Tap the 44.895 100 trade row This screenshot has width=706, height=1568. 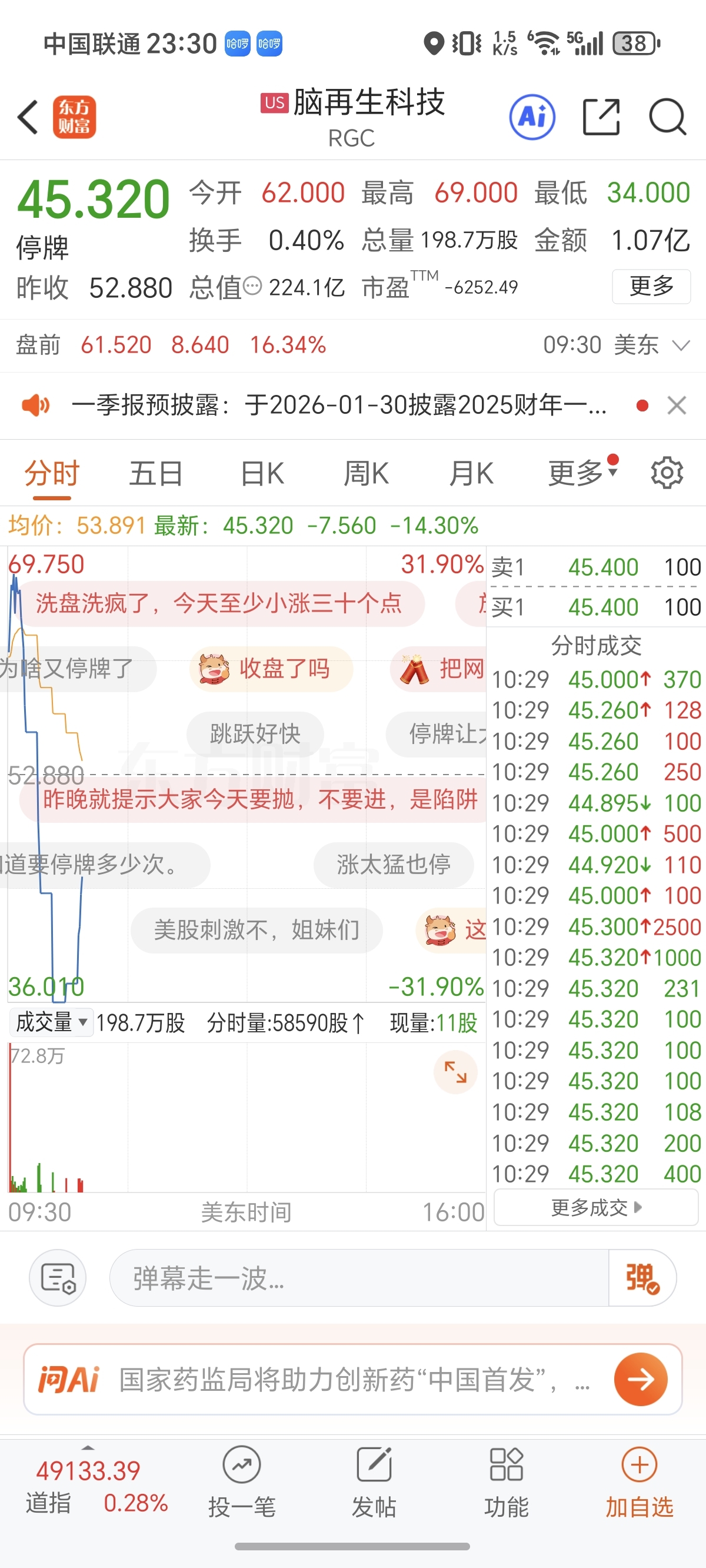coord(597,803)
